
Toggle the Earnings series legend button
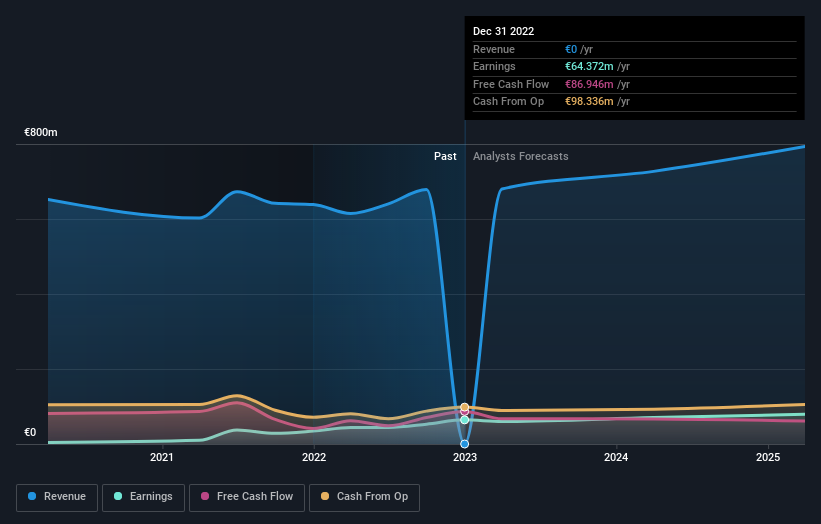143,497
